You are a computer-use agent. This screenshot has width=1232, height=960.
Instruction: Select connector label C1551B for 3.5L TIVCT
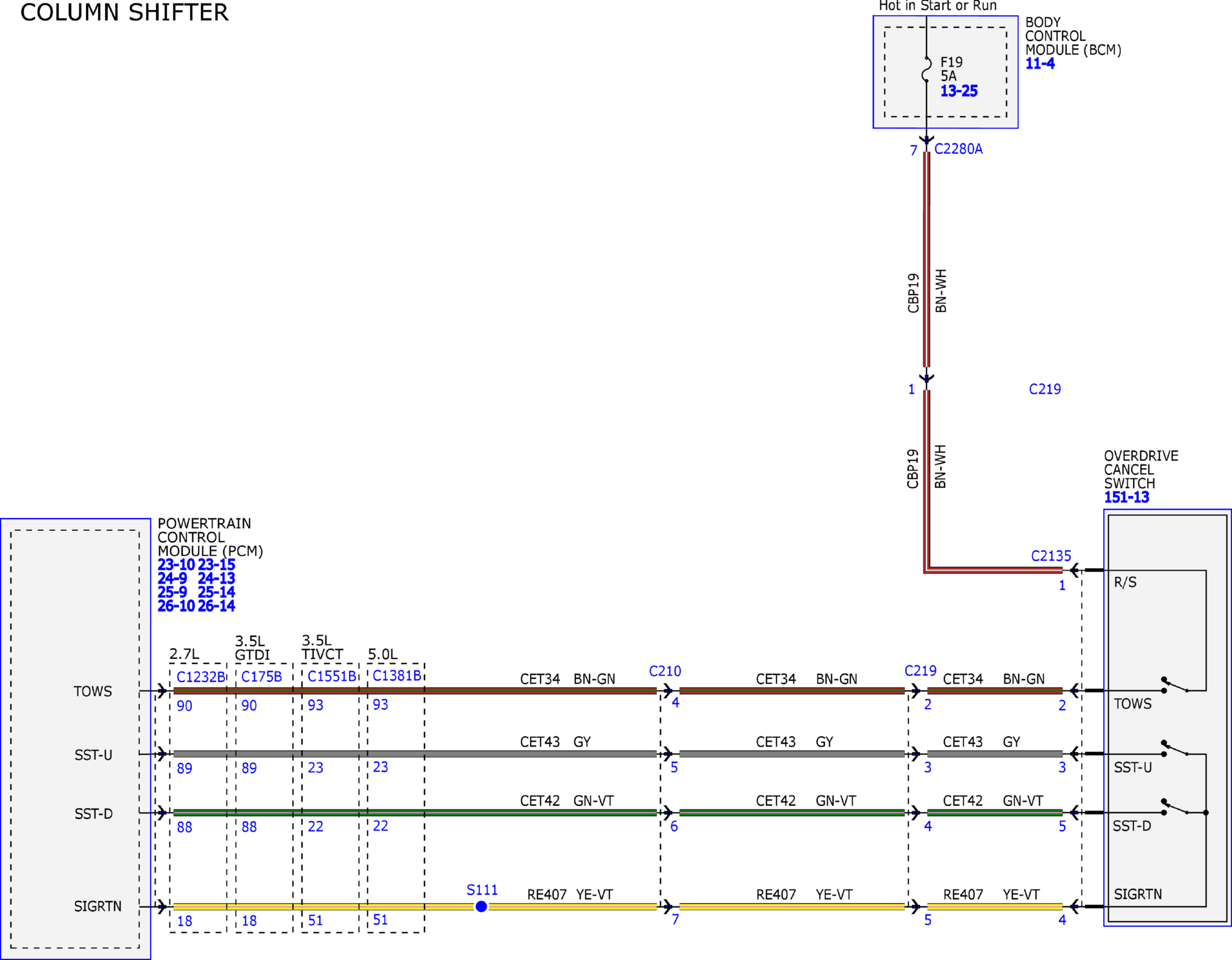point(331,676)
